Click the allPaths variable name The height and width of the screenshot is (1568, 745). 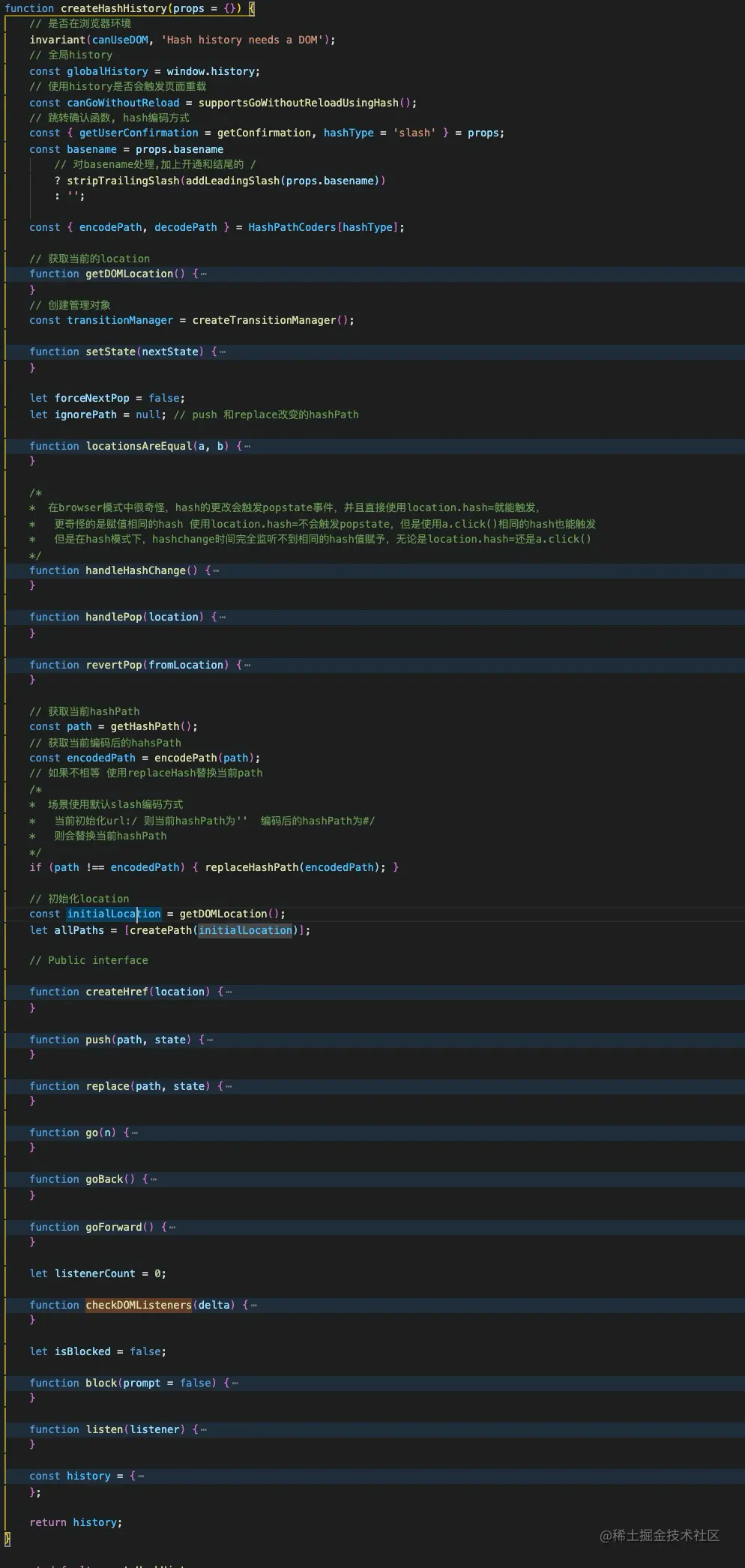pos(79,930)
